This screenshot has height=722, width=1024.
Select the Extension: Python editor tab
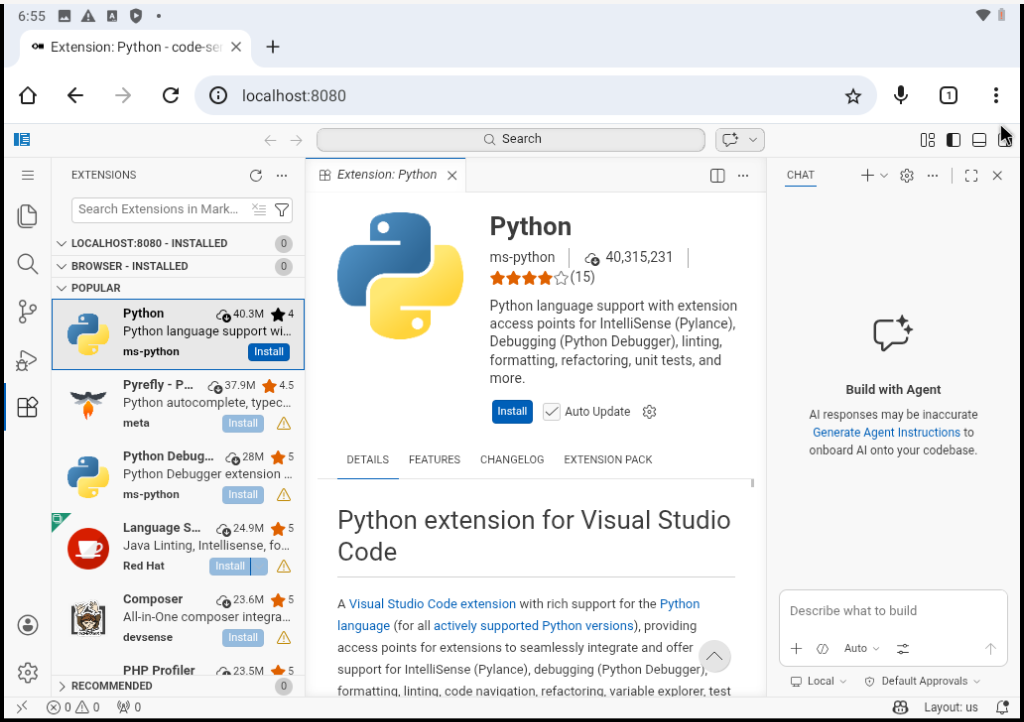(386, 175)
